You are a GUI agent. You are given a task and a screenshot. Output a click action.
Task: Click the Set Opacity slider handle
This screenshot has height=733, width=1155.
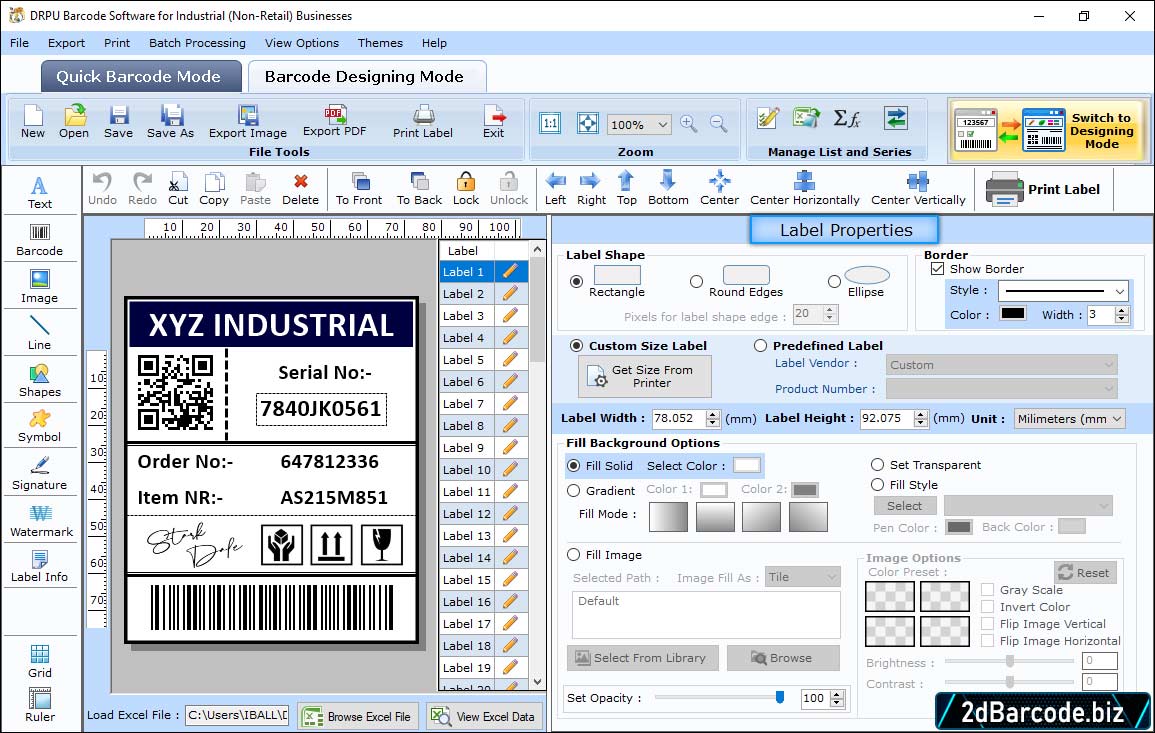(780, 697)
